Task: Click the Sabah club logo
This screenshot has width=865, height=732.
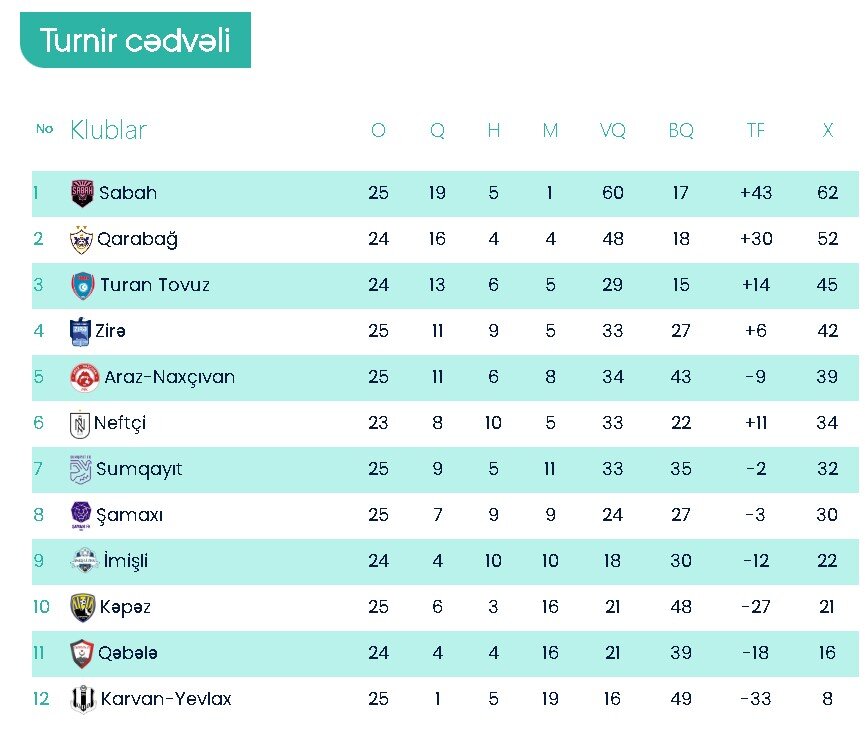Action: point(82,193)
